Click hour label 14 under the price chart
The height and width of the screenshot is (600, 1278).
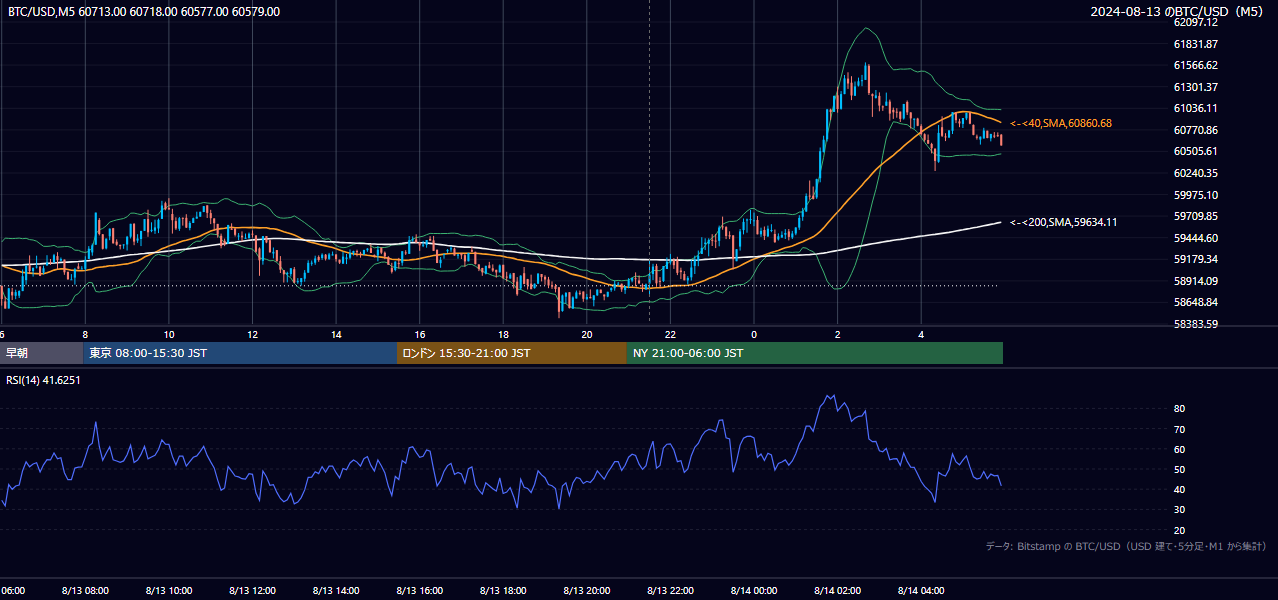click(x=336, y=334)
